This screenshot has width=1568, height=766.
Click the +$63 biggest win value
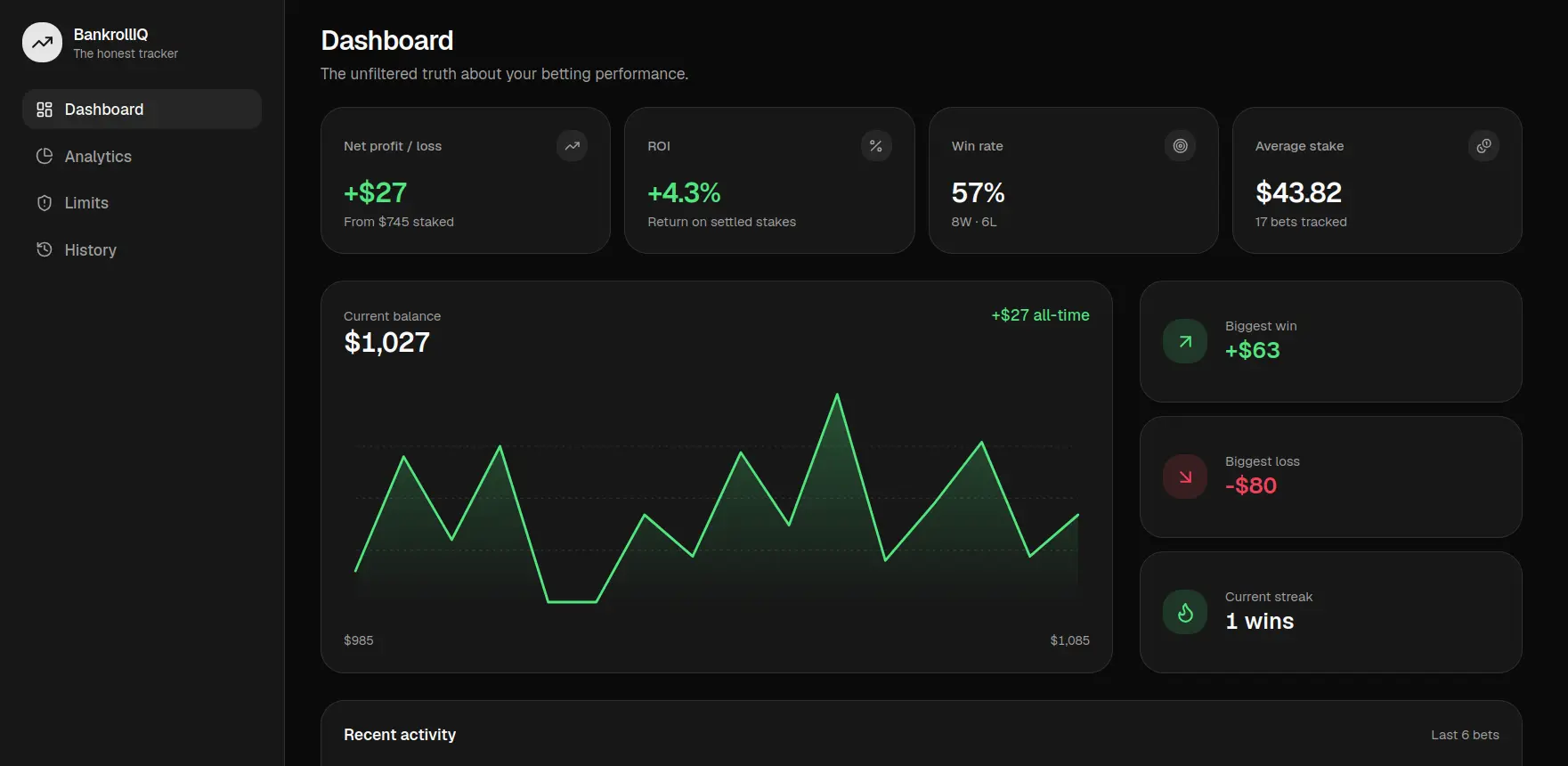click(1252, 350)
